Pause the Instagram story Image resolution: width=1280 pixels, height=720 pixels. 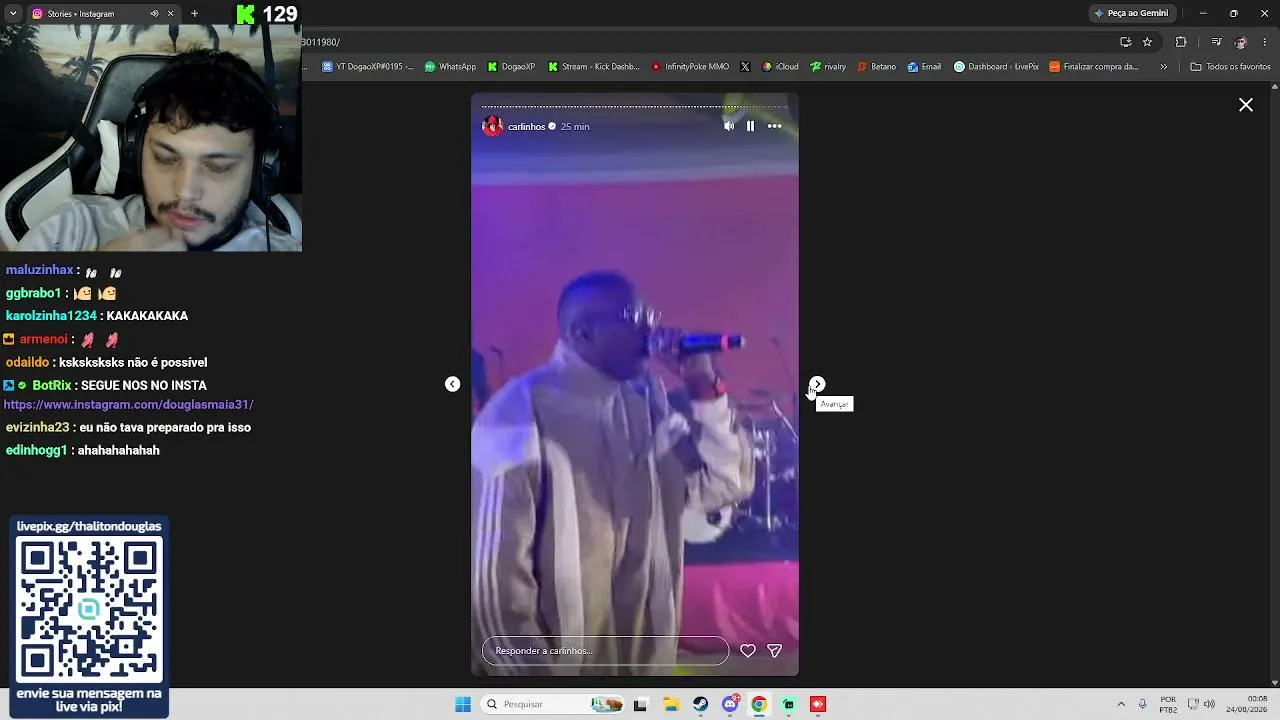tap(750, 126)
